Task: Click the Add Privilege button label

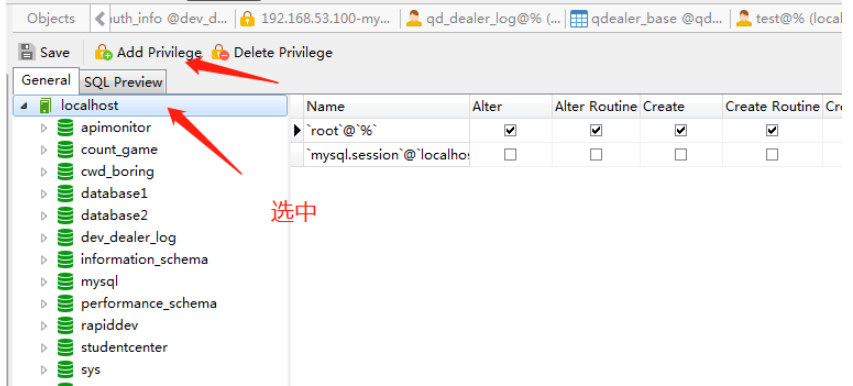Action: click(x=159, y=53)
